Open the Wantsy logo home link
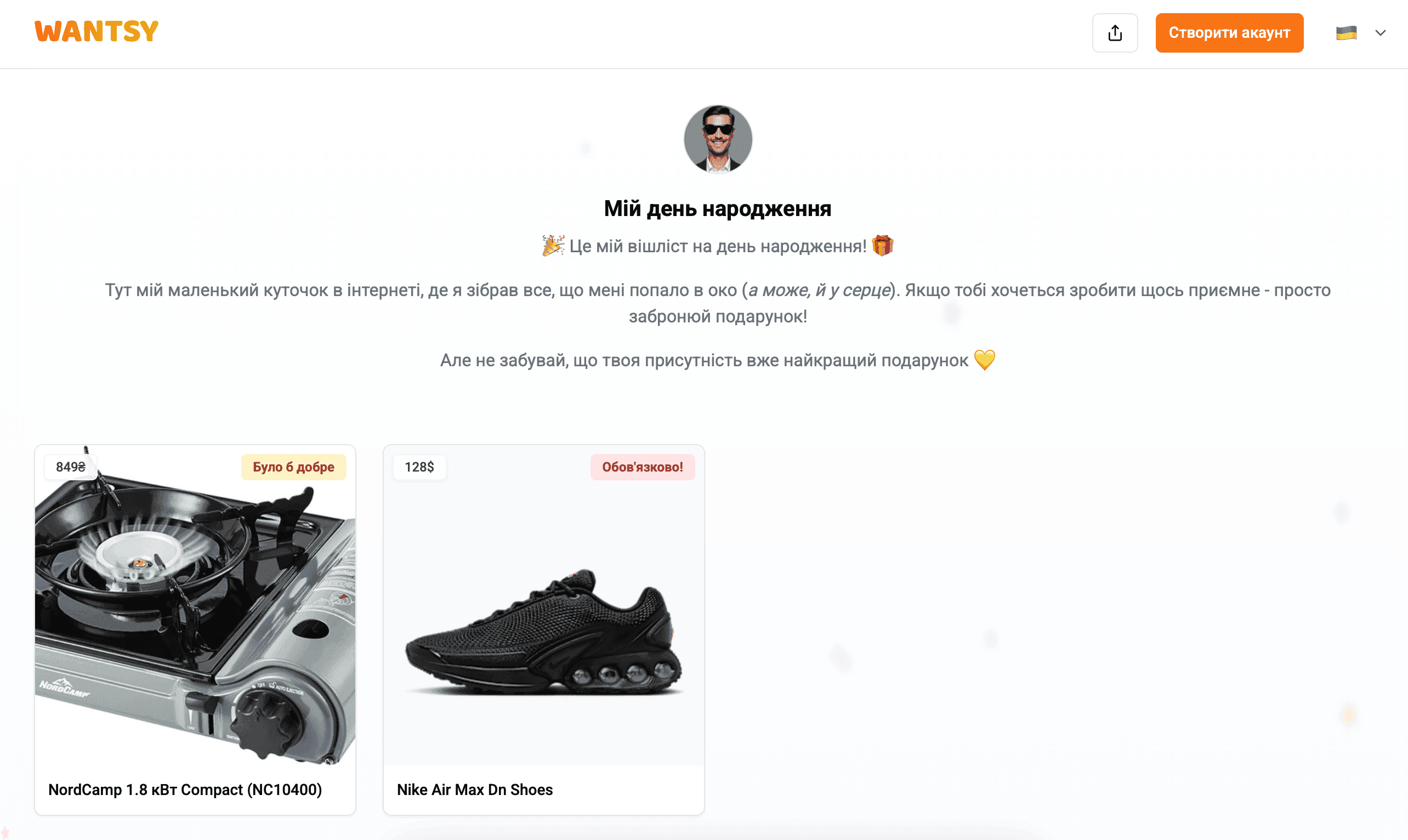The height and width of the screenshot is (840, 1408). tap(96, 31)
